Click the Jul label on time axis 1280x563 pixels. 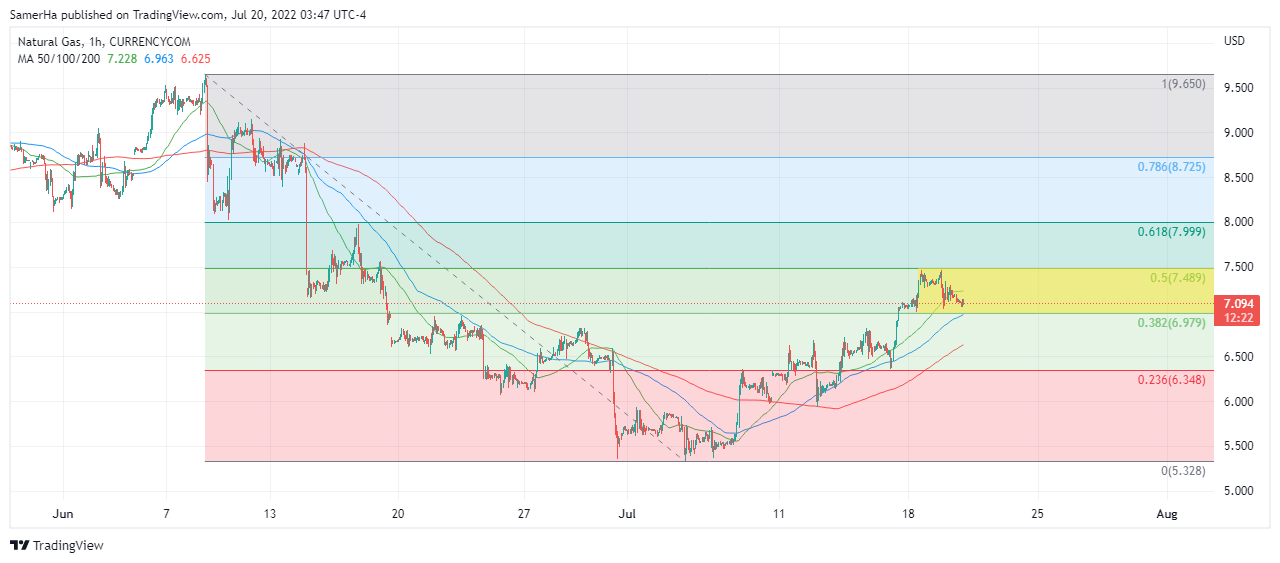626,513
